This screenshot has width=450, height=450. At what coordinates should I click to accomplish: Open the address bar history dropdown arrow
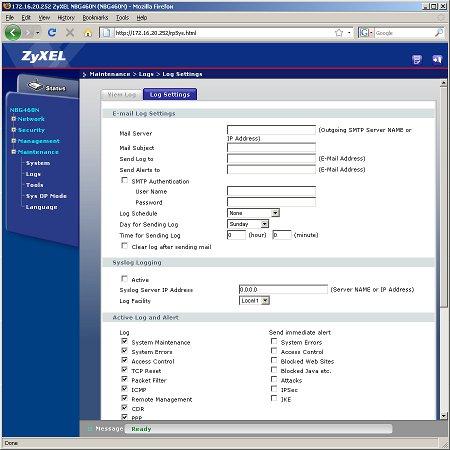(349, 33)
